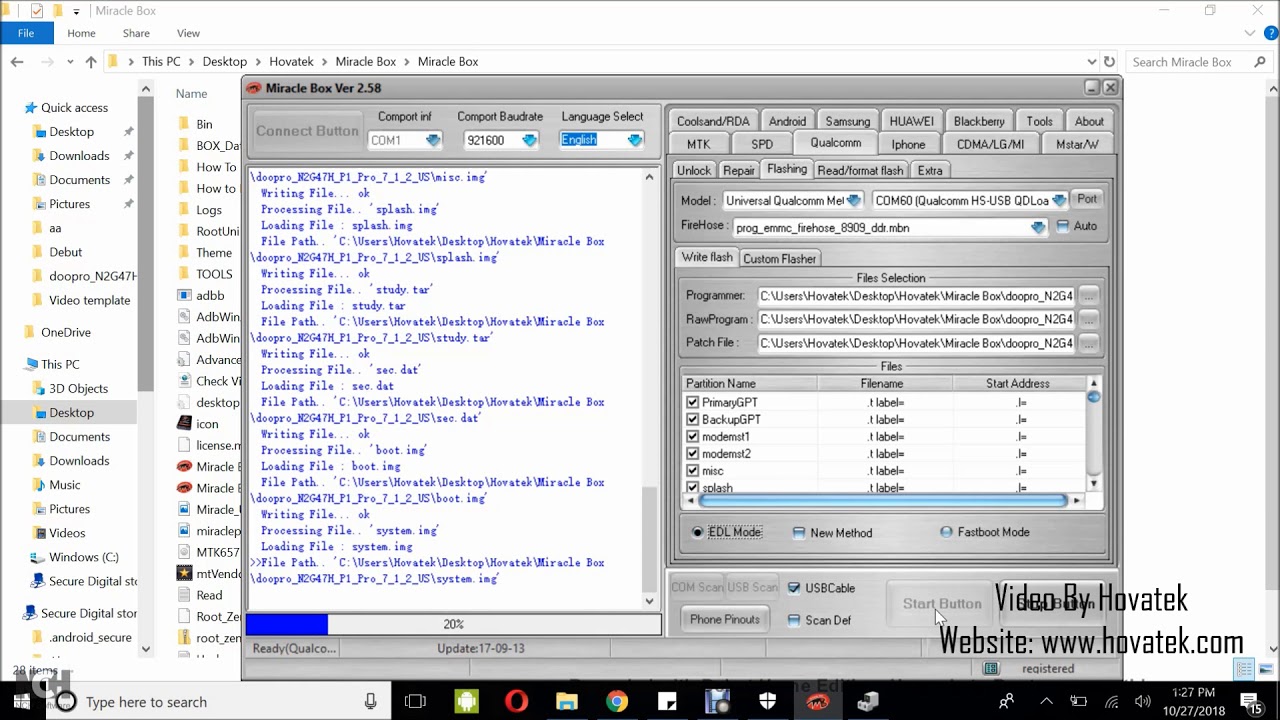The image size is (1280, 720).
Task: Open address bar history dropdown in Explorer
Action: 1091,62
